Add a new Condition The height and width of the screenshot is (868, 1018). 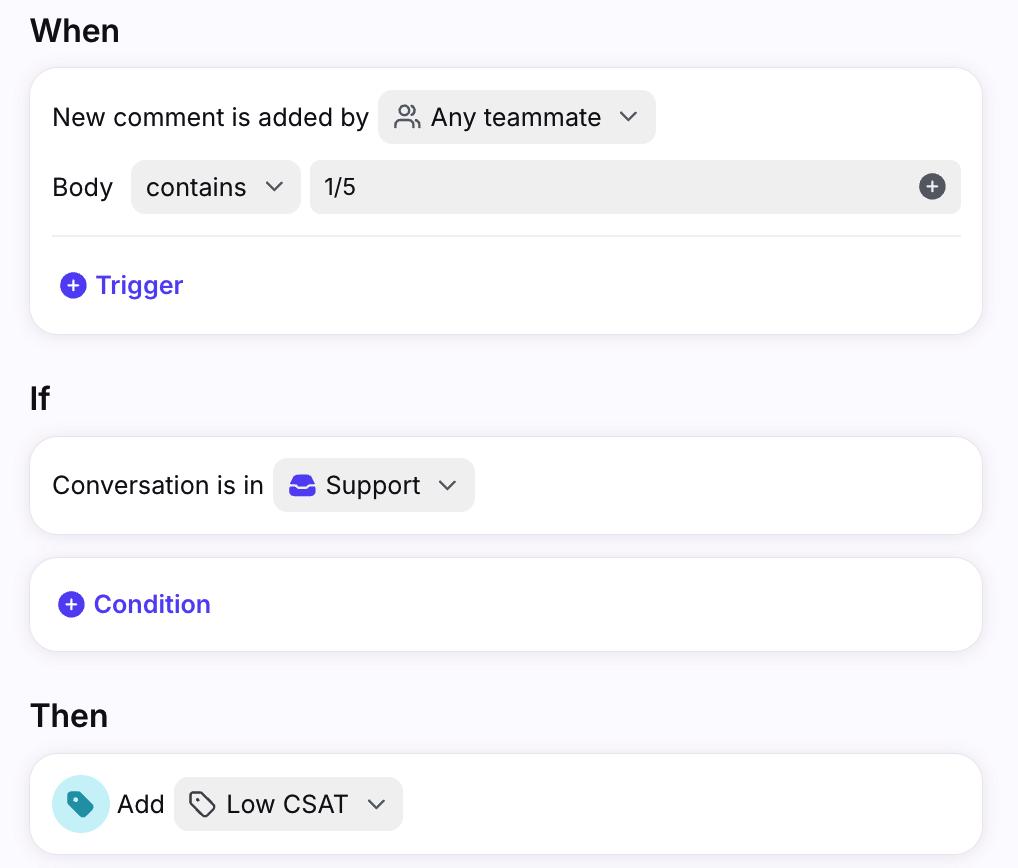(x=152, y=605)
